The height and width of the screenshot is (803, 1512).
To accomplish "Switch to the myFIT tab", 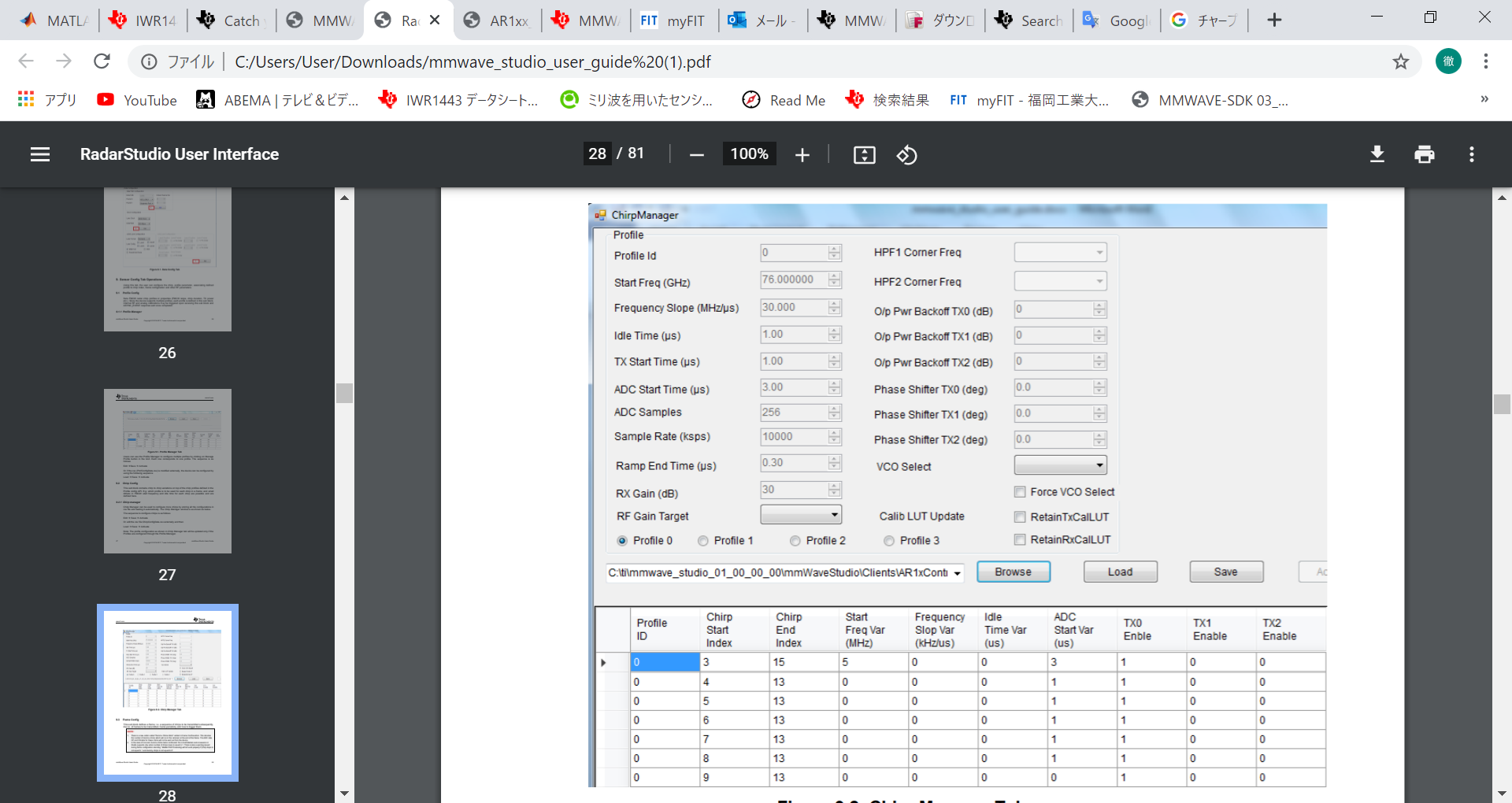I will click(x=674, y=20).
